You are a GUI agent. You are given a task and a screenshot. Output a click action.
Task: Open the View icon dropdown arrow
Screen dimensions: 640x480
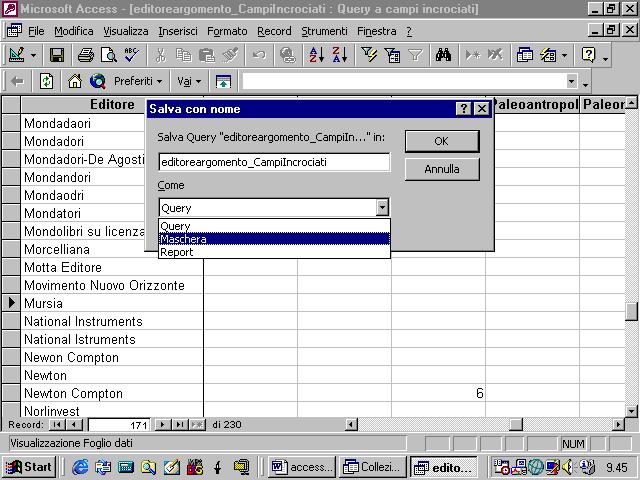(33, 55)
